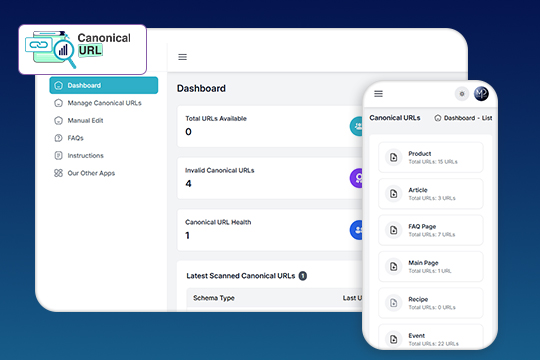Click the Event file icon
Screen dimensions: 540x360
coord(393,339)
